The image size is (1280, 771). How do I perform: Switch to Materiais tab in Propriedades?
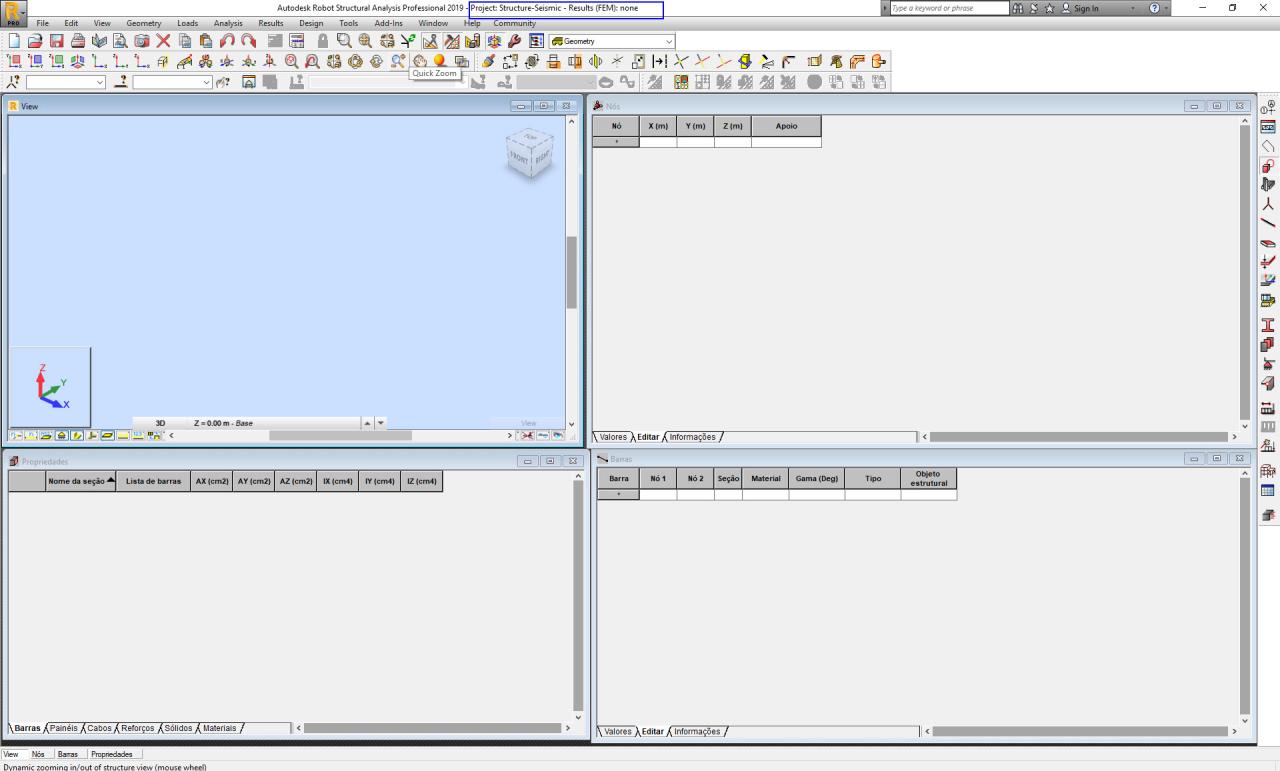(220, 728)
